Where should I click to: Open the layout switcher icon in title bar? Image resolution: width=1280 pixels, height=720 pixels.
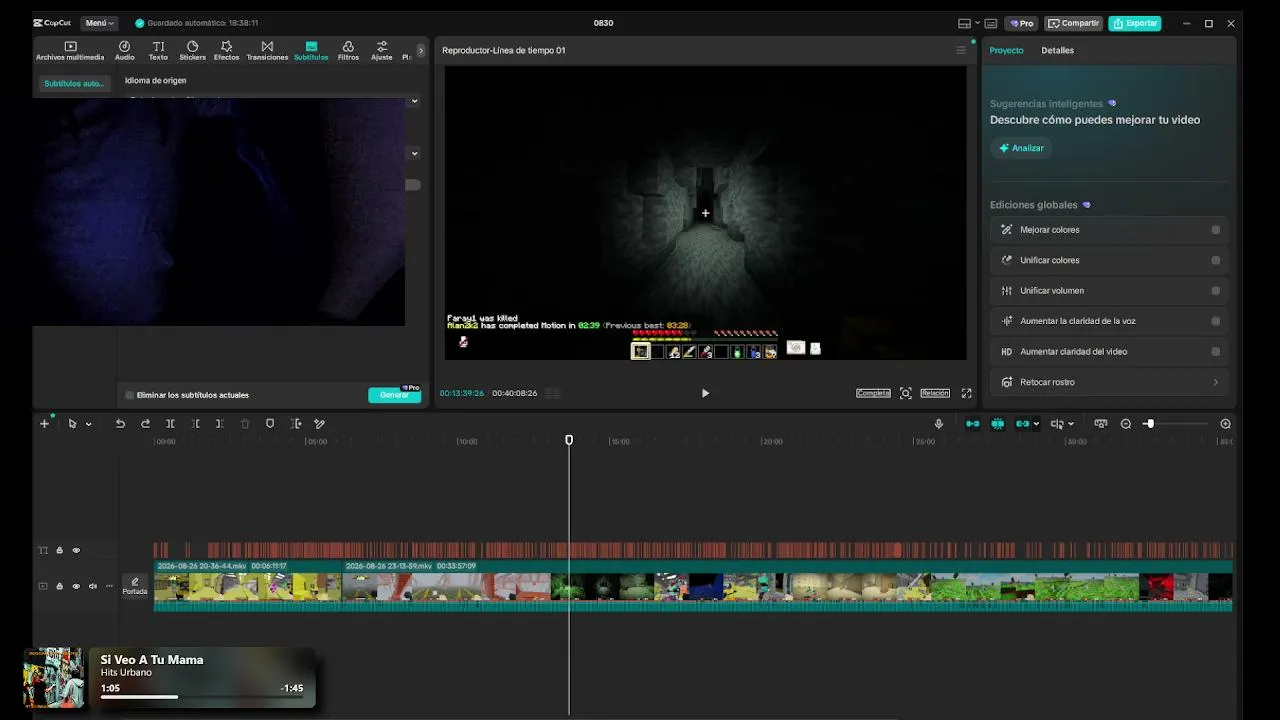point(966,23)
